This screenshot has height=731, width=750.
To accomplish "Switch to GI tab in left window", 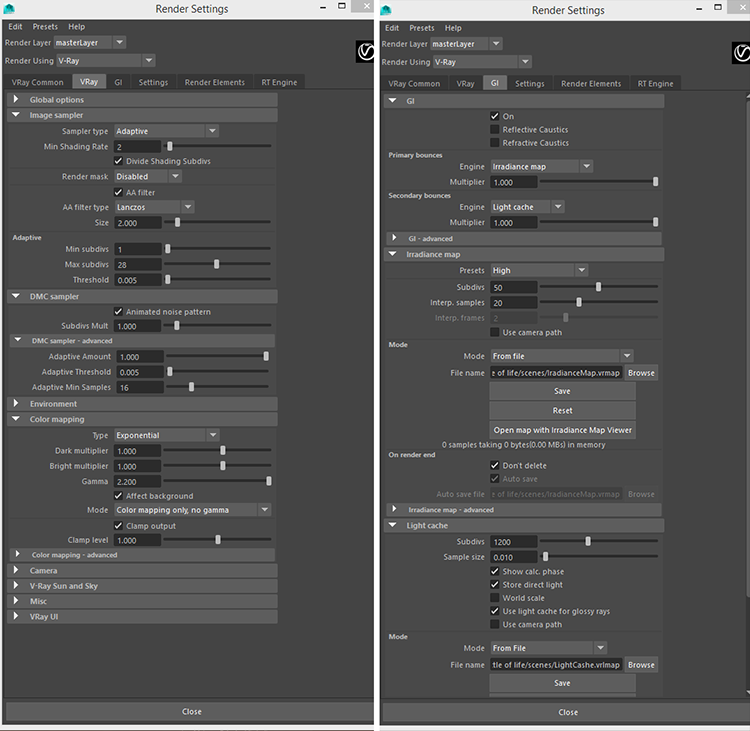I will coord(118,82).
